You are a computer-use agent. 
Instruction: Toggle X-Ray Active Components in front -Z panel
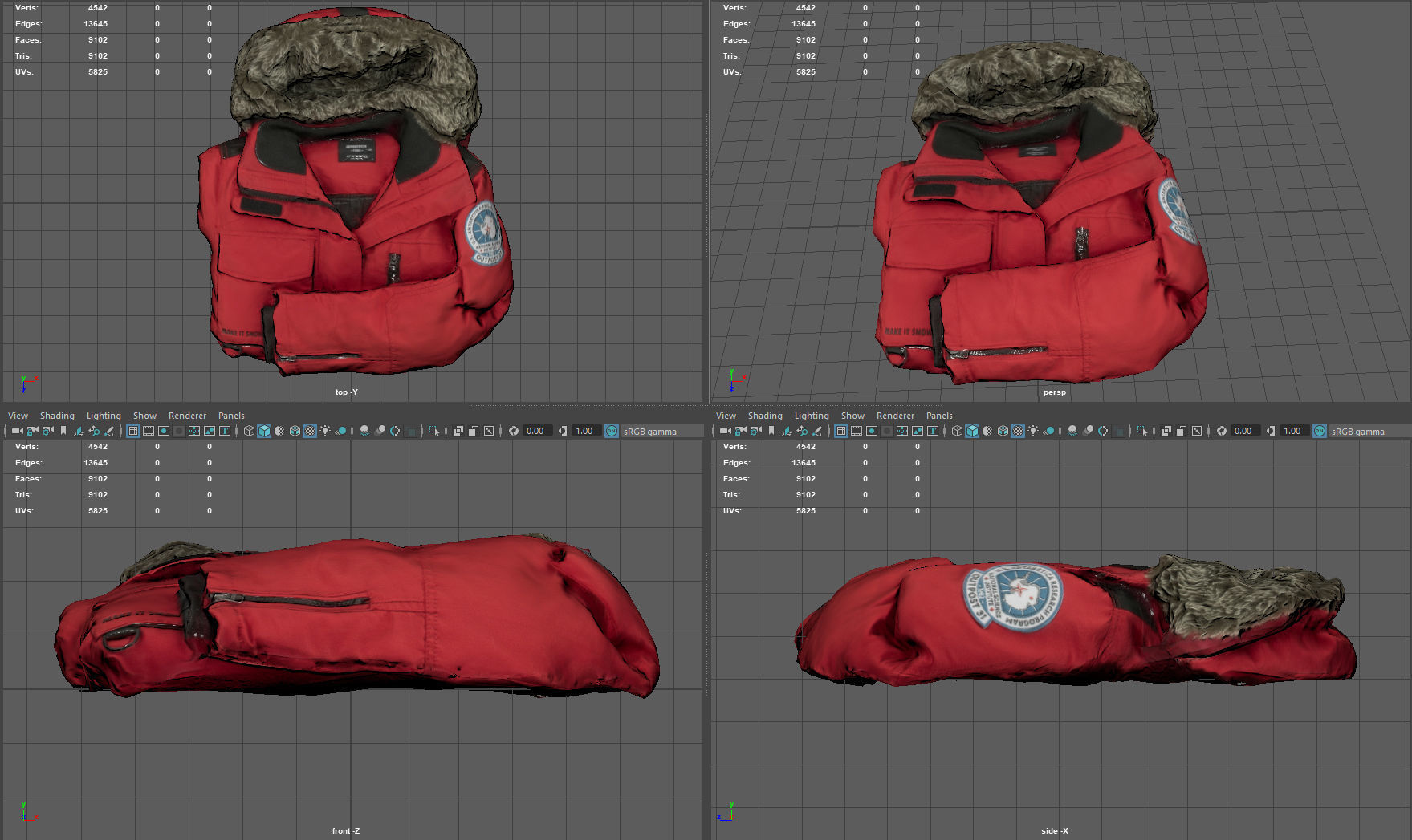coord(473,431)
